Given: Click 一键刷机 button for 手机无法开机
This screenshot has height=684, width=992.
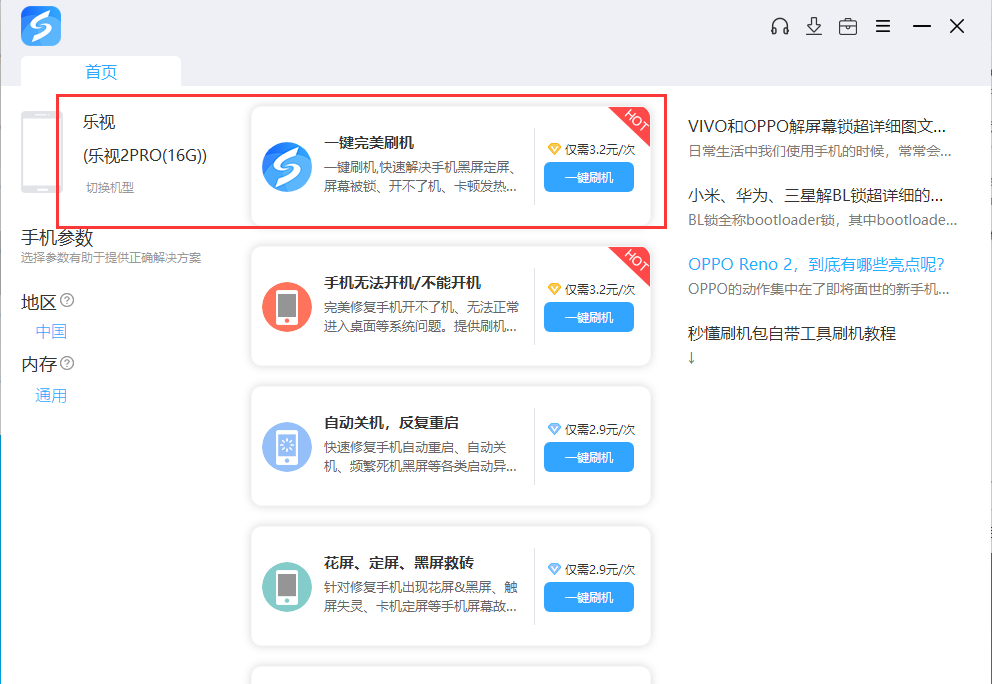Looking at the screenshot, I should pos(589,317).
